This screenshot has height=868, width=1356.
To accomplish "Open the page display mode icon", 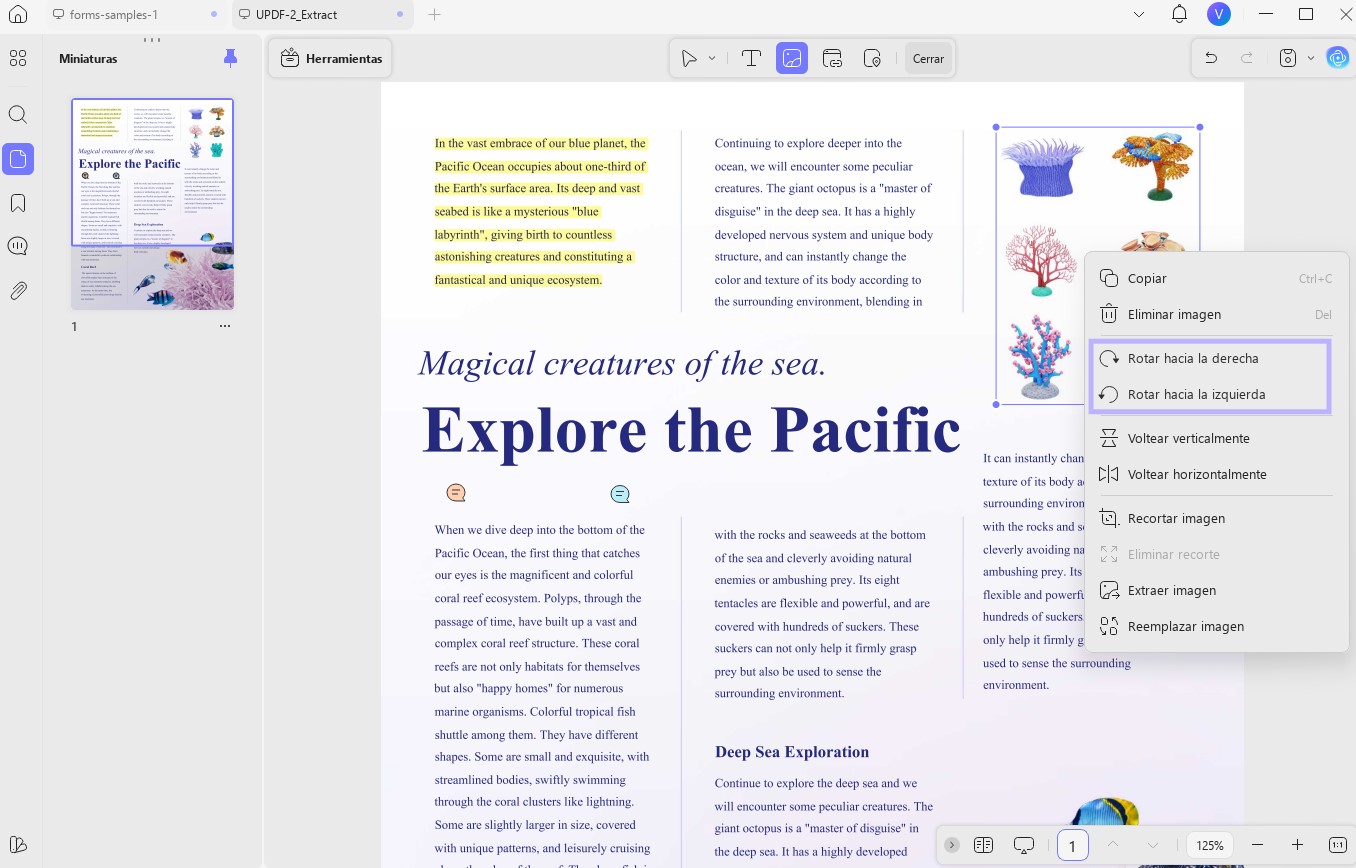I will click(x=983, y=845).
